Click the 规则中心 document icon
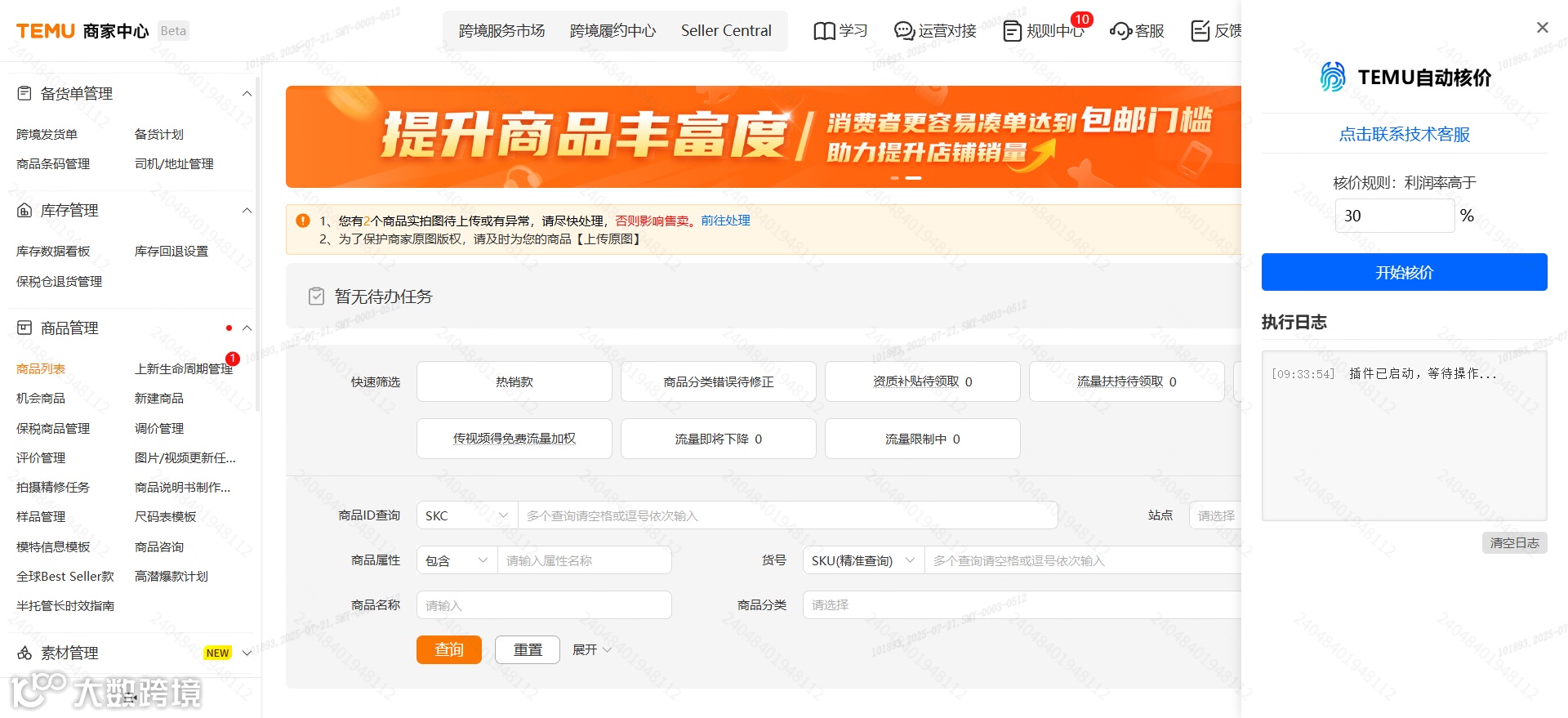The height and width of the screenshot is (718, 1568). point(1013,31)
